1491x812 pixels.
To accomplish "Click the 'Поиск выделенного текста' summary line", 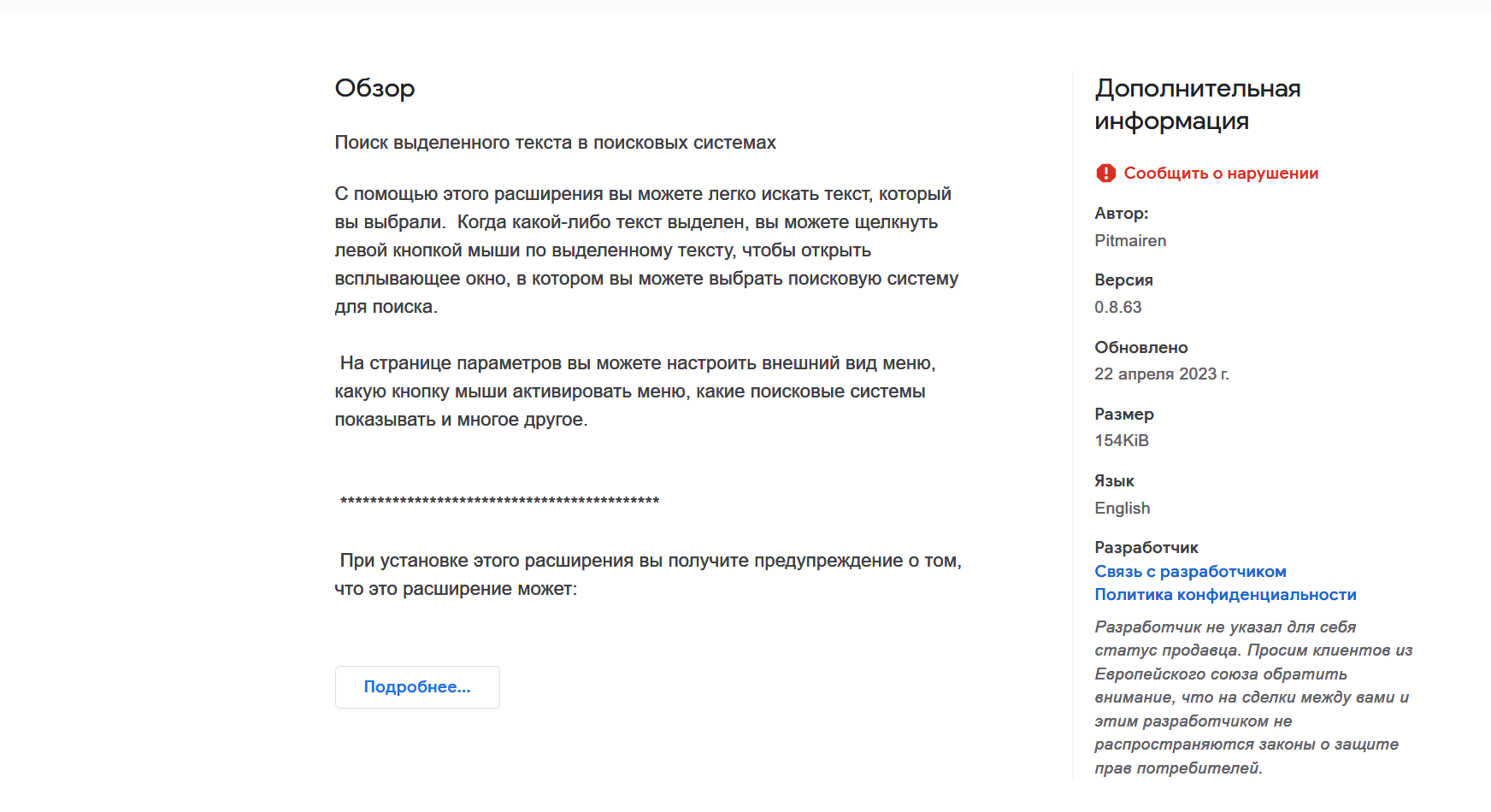I will pos(555,143).
